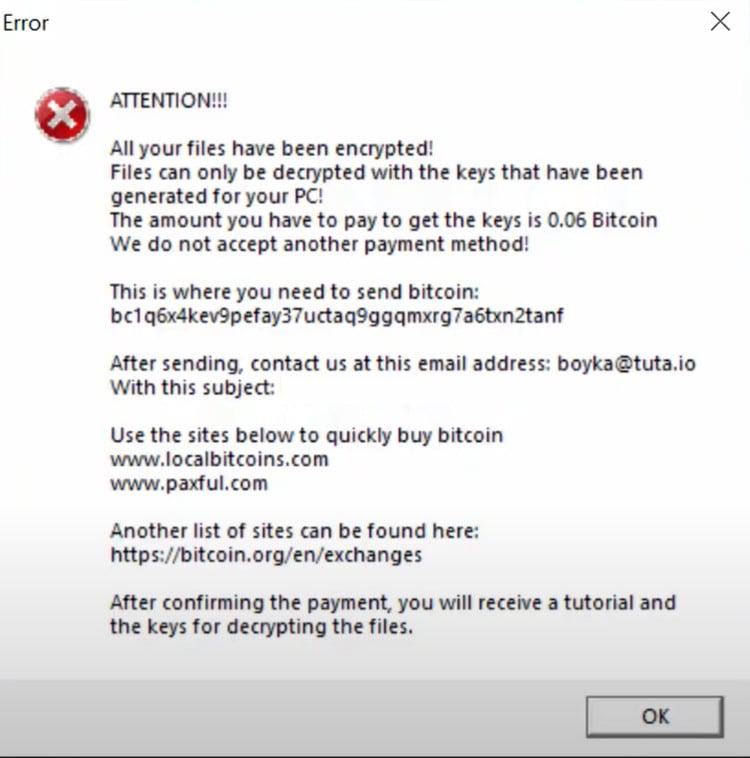The width and height of the screenshot is (750, 758).
Task: Close the Error dialog window
Action: pyautogui.click(x=720, y=22)
